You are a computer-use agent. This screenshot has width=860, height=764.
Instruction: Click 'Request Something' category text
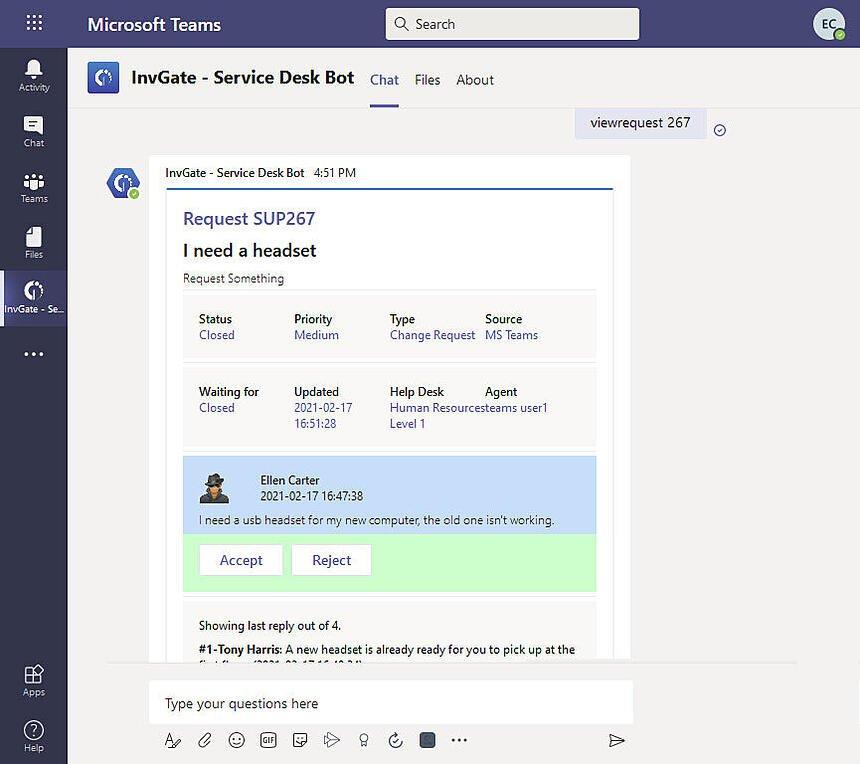click(x=233, y=279)
